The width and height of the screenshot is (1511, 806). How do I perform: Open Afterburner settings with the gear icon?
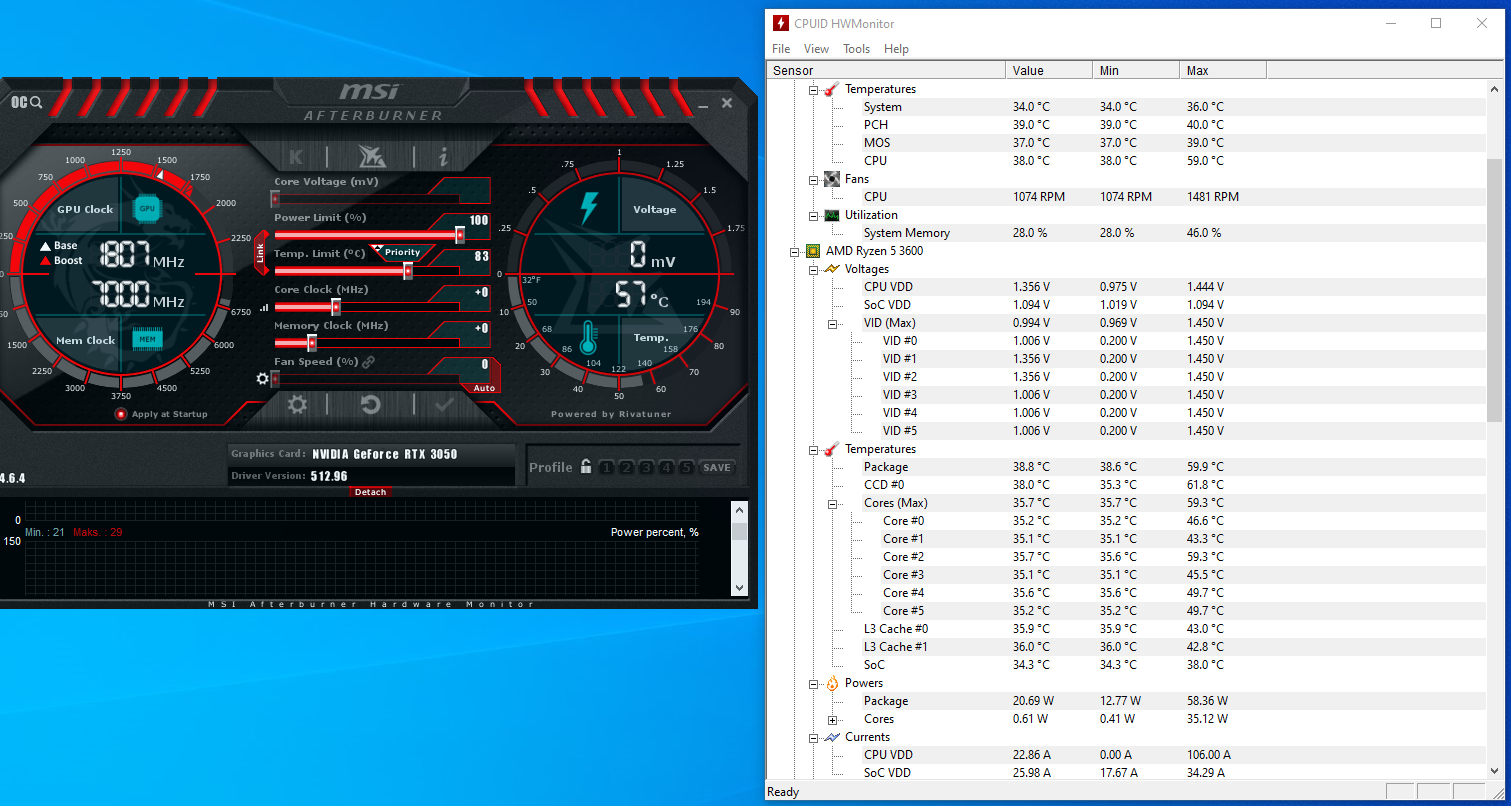click(297, 405)
